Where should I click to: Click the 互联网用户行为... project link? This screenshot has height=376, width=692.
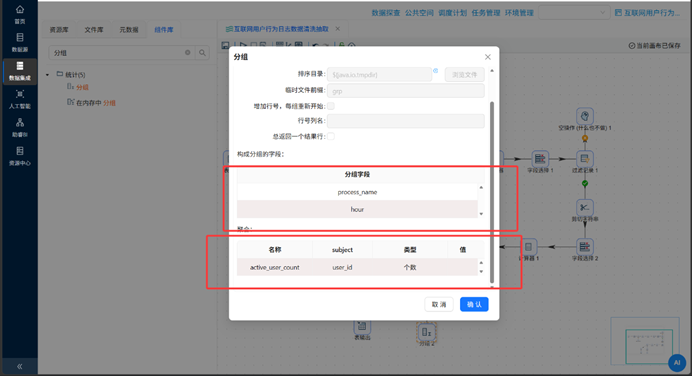(651, 13)
